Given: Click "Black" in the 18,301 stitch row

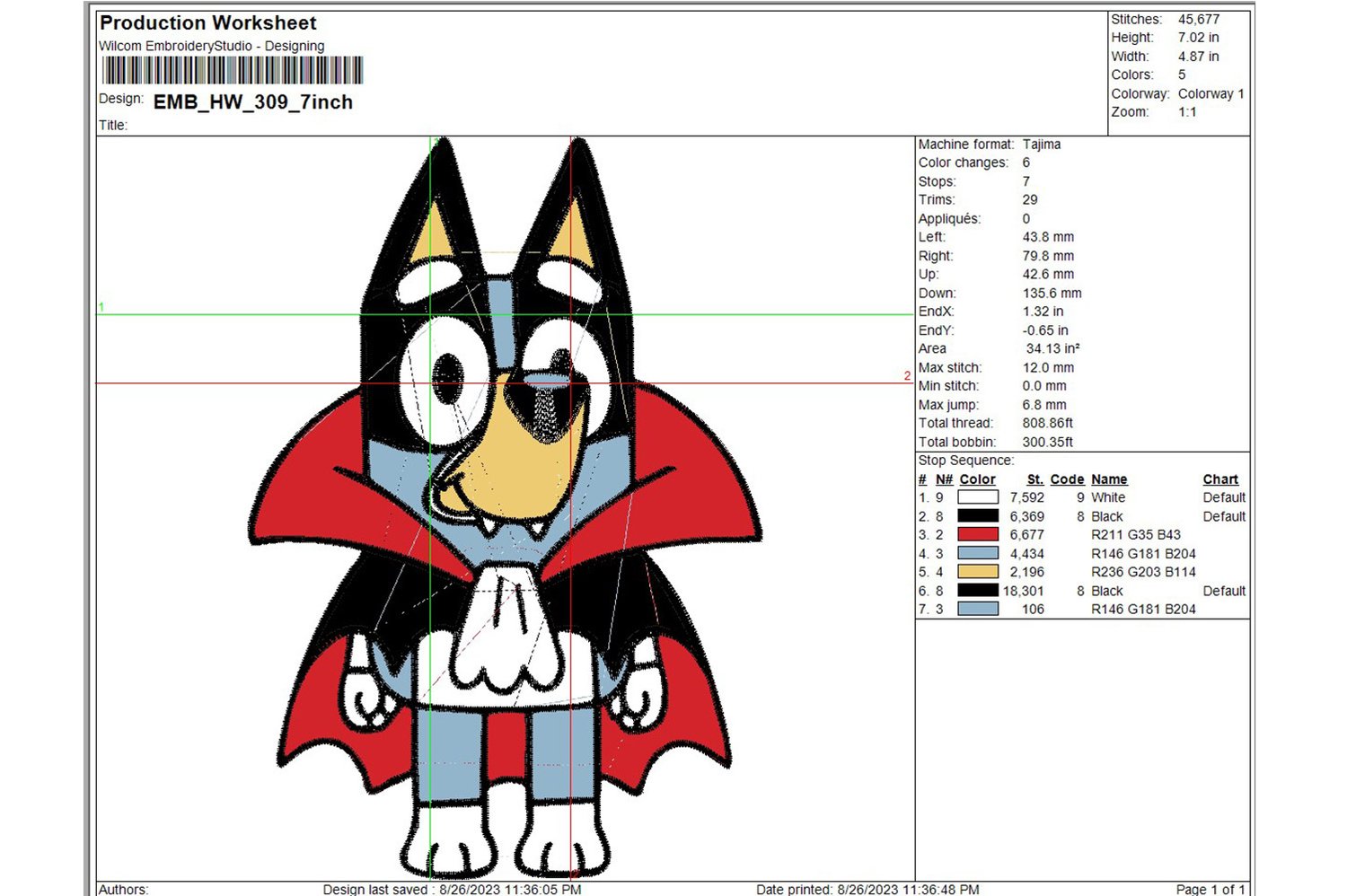Looking at the screenshot, I should [1107, 591].
